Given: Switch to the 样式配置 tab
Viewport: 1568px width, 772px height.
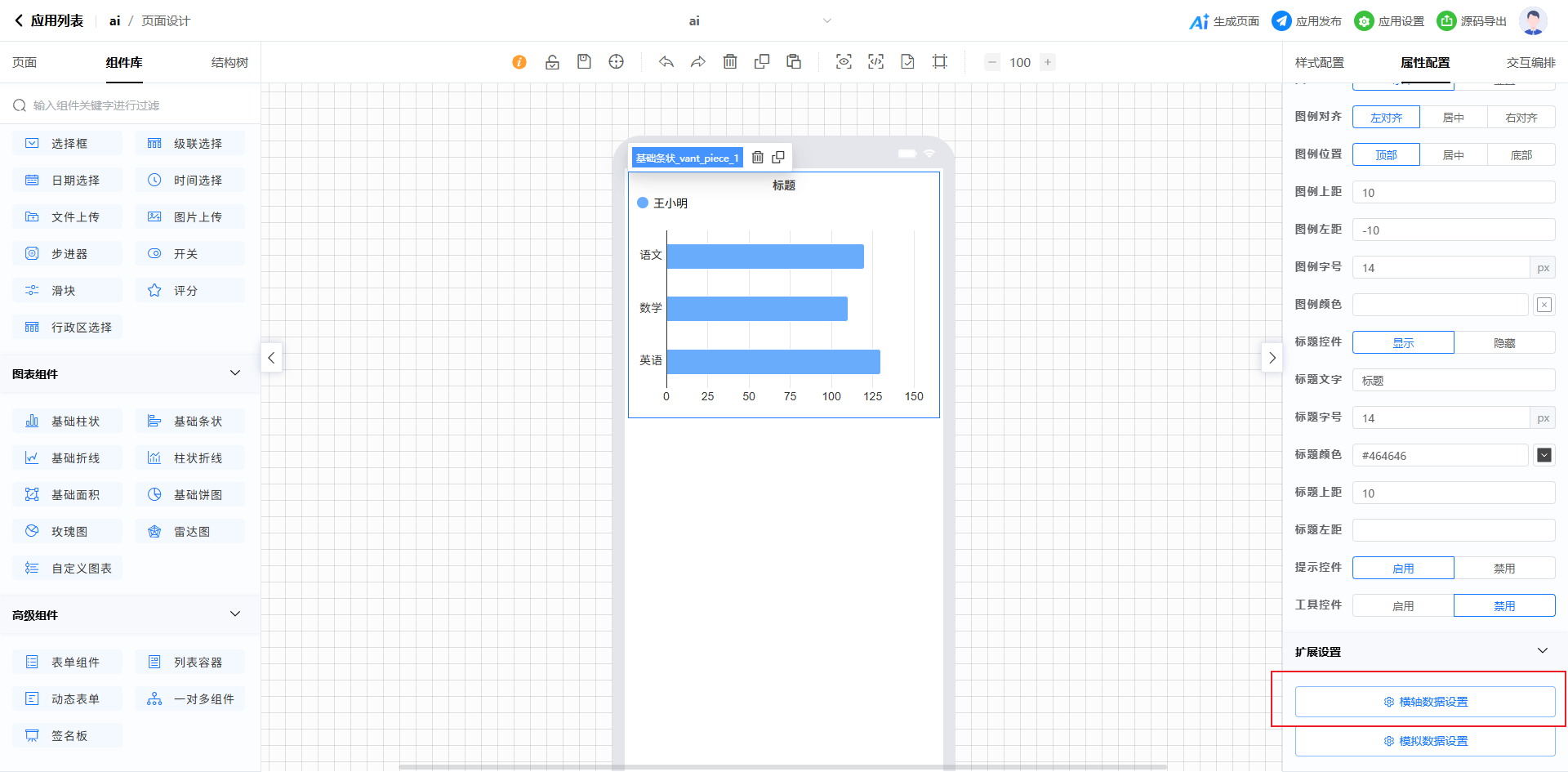Looking at the screenshot, I should click(1319, 63).
